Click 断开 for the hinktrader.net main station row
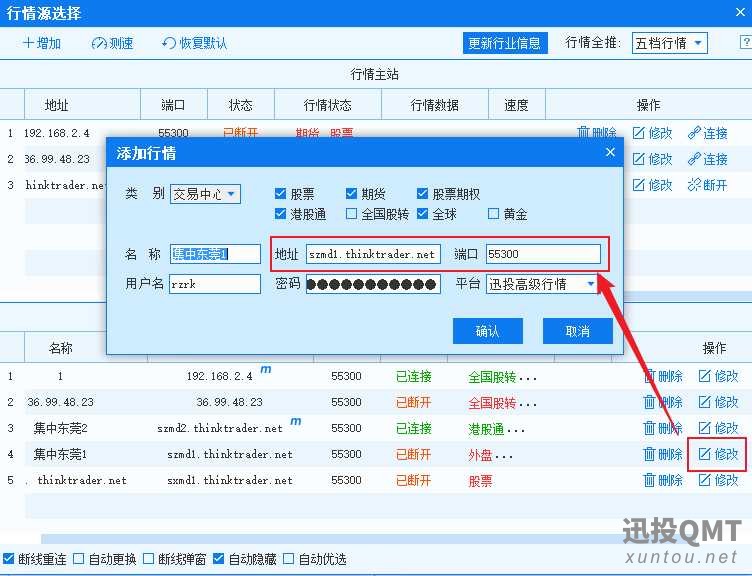The height and width of the screenshot is (576, 752). 707,185
